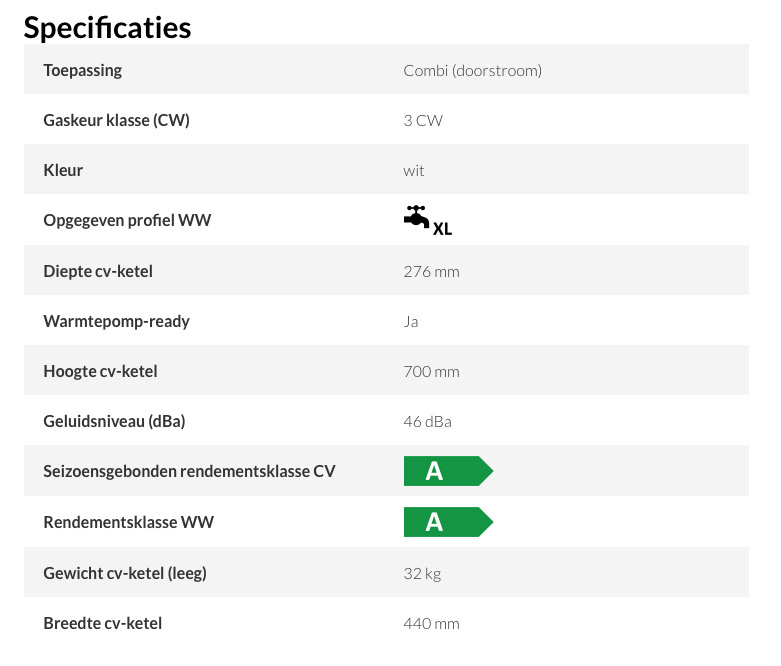Viewport: 781px width, 666px height.
Task: Click the Seizoensgebonden rendementsklasse CV label
Action: point(189,471)
